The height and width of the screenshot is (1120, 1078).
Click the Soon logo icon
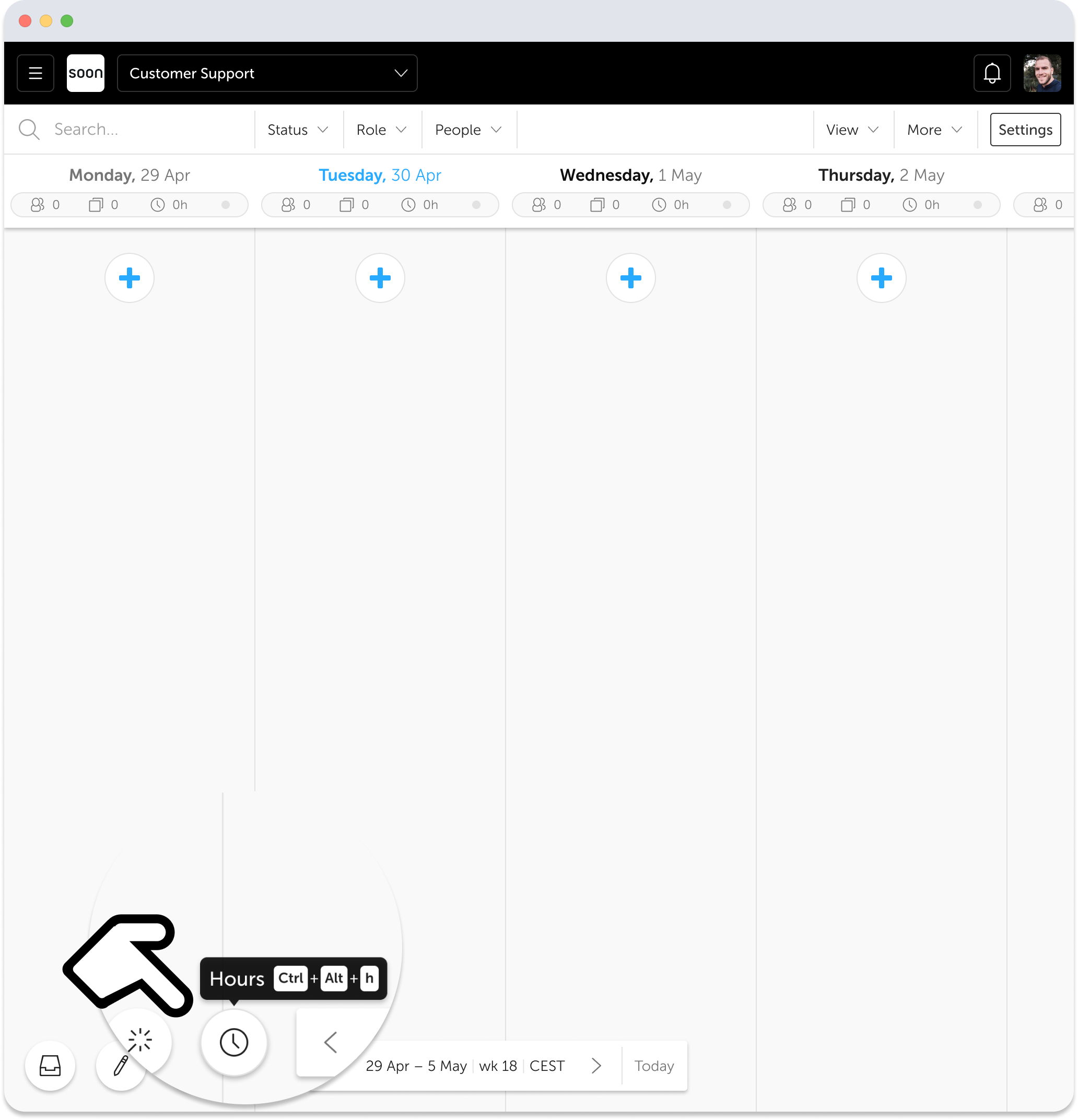pos(85,73)
